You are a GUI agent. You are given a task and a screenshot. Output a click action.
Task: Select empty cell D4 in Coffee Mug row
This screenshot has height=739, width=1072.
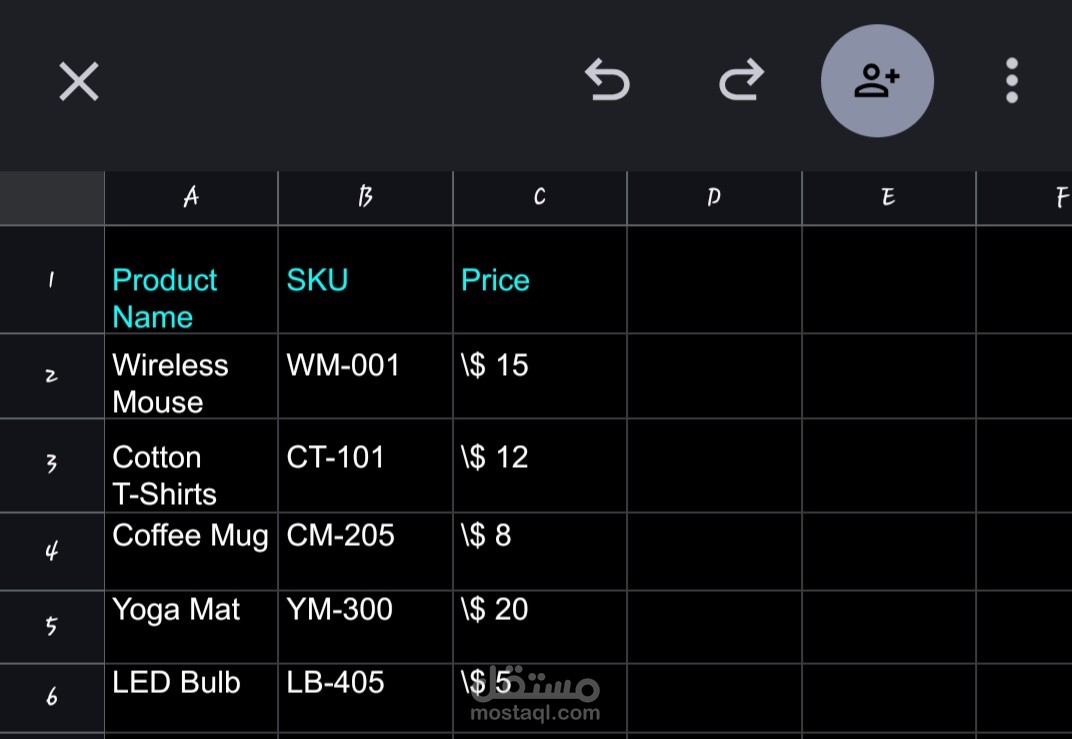(714, 551)
